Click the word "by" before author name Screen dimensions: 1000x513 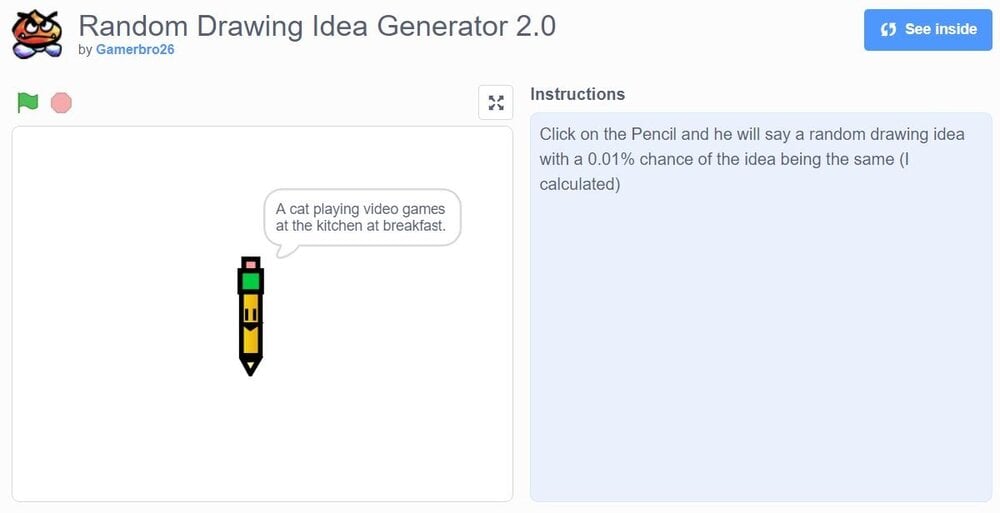[x=85, y=50]
